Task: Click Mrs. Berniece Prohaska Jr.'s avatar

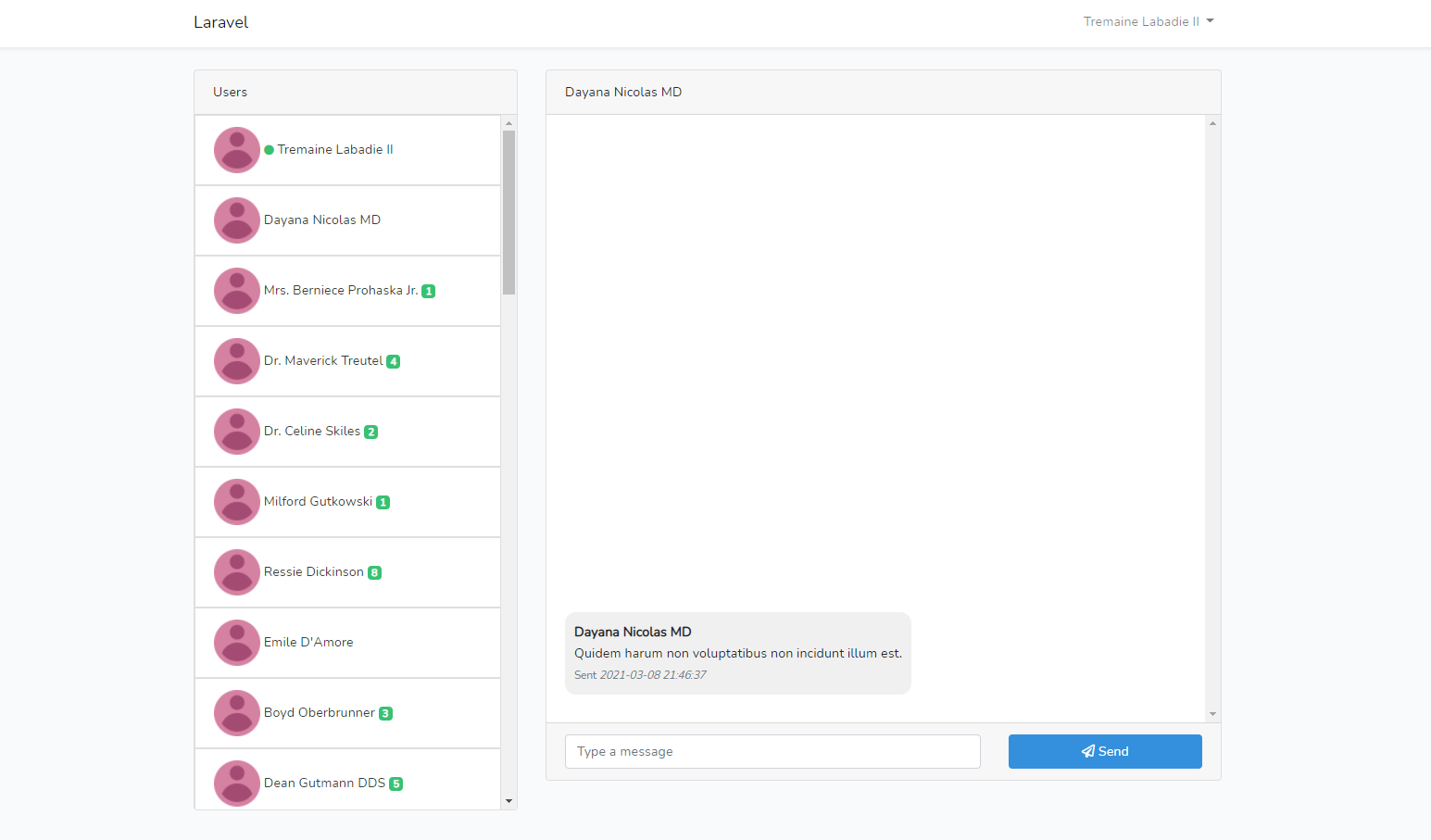Action: tap(236, 291)
